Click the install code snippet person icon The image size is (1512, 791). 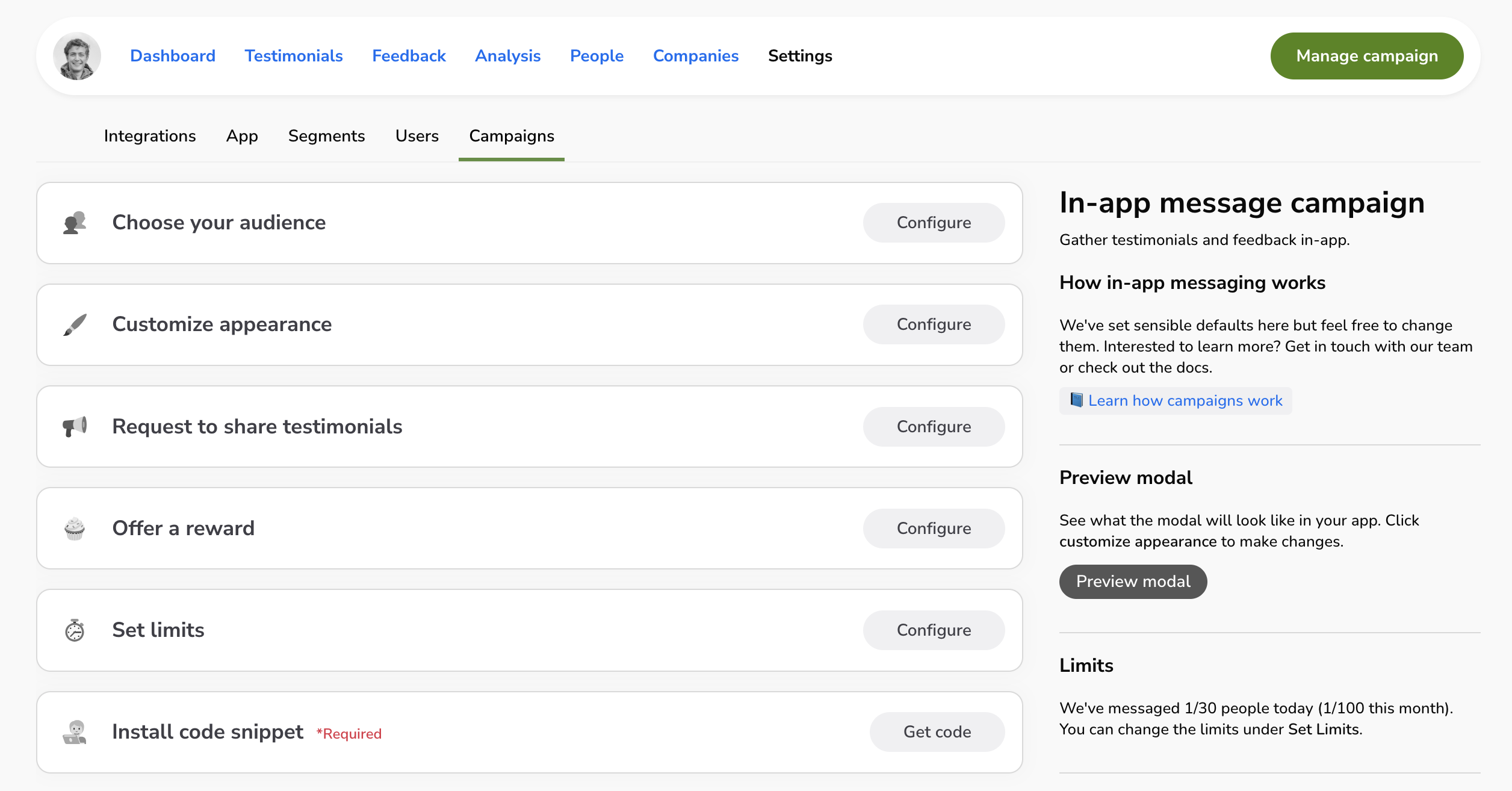tap(75, 732)
